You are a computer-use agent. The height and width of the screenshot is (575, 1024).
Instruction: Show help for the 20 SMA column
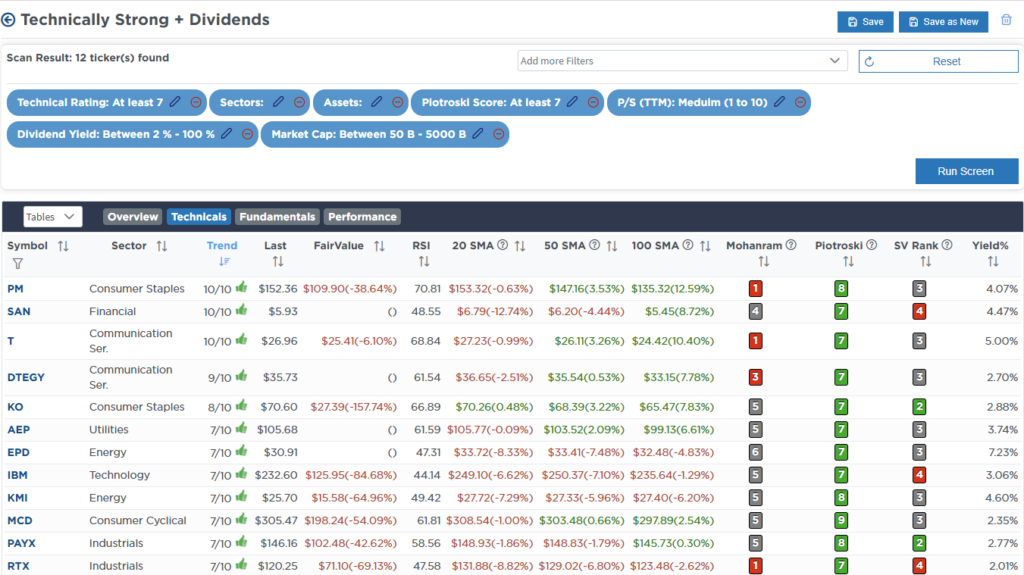click(x=502, y=245)
